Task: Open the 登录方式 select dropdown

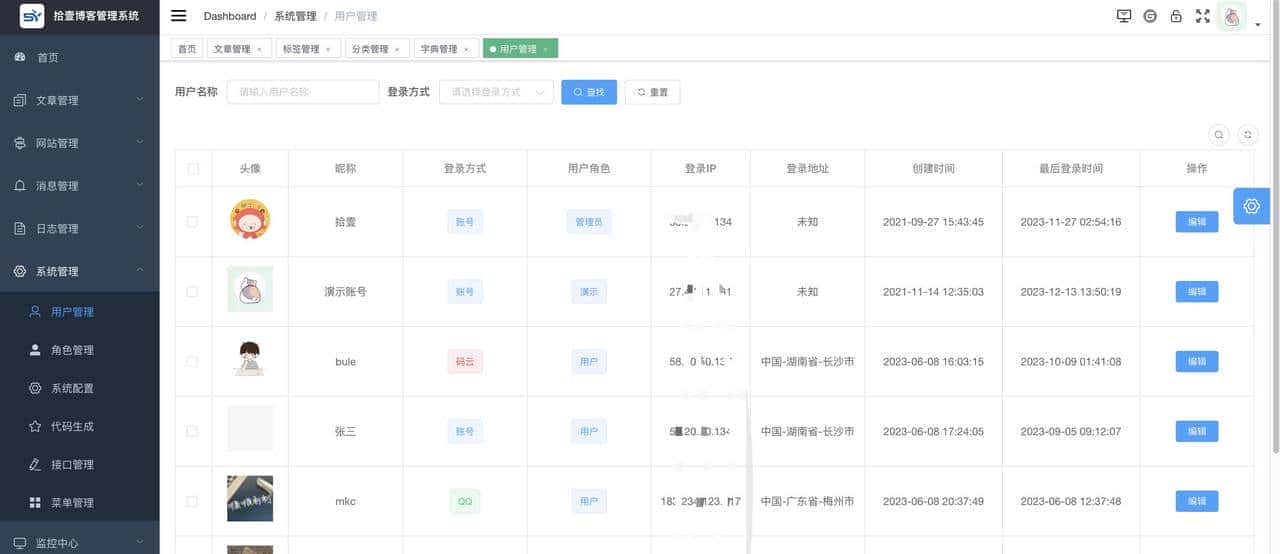Action: [x=496, y=91]
